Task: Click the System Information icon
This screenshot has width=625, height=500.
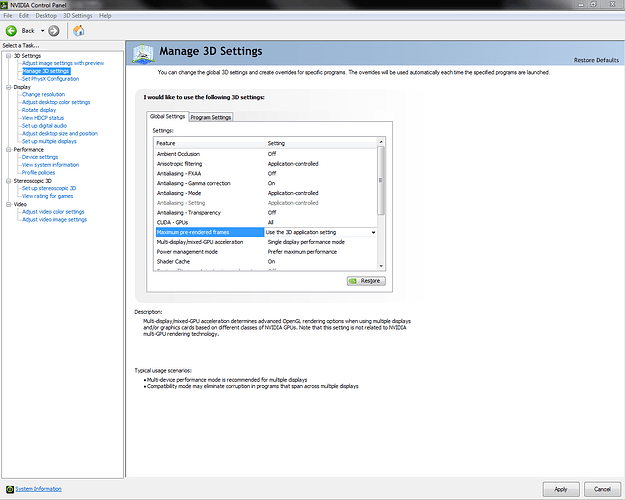Action: 10,489
